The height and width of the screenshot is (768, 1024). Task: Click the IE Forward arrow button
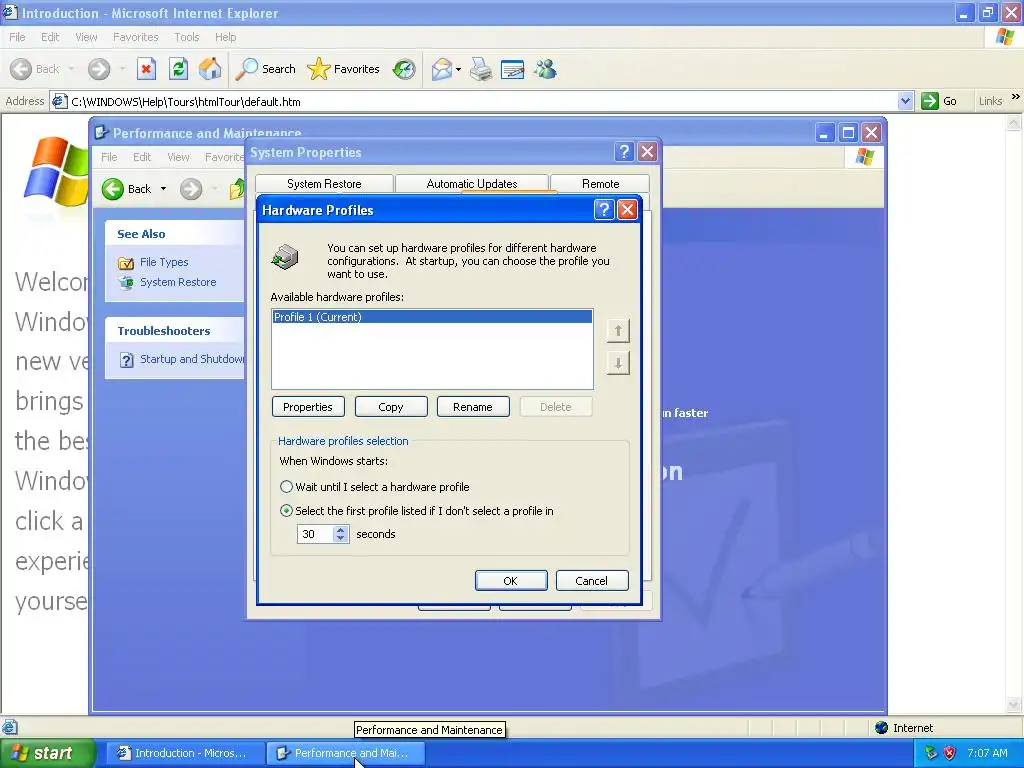pyautogui.click(x=99, y=69)
